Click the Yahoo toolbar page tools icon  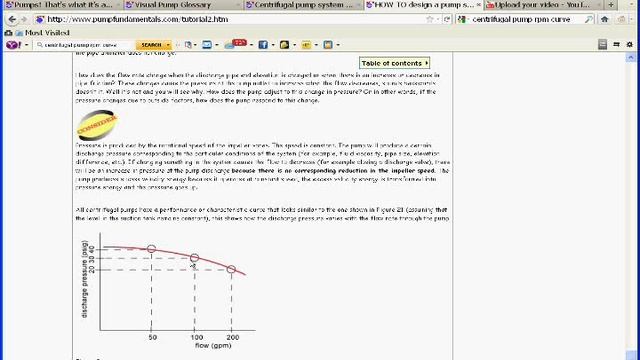coord(188,45)
